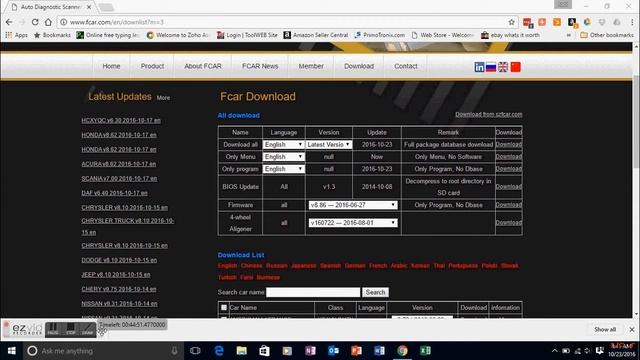Open the Contact menu item
Image resolution: width=640 pixels, height=360 pixels.
[406, 66]
